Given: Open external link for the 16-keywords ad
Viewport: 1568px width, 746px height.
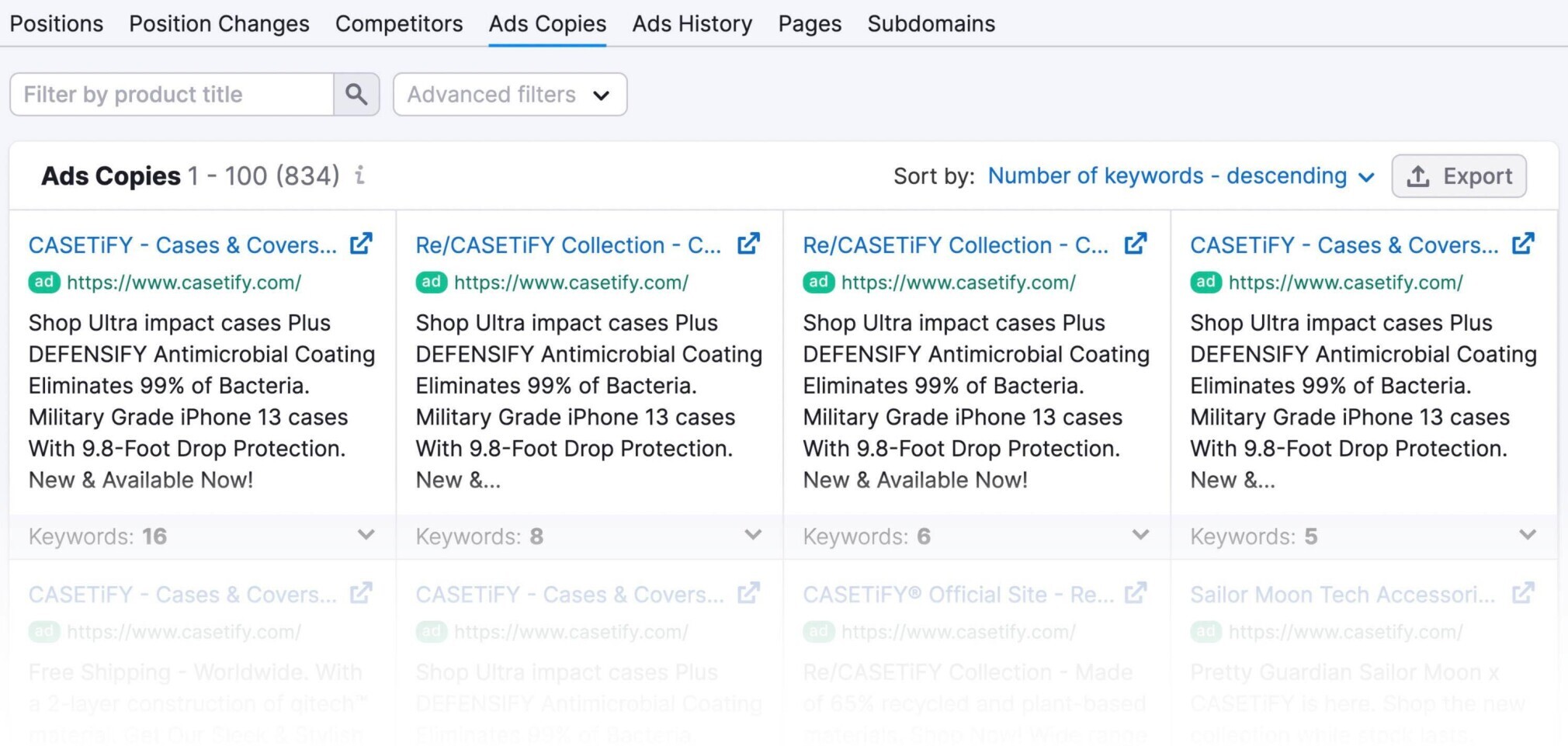Looking at the screenshot, I should click(361, 244).
